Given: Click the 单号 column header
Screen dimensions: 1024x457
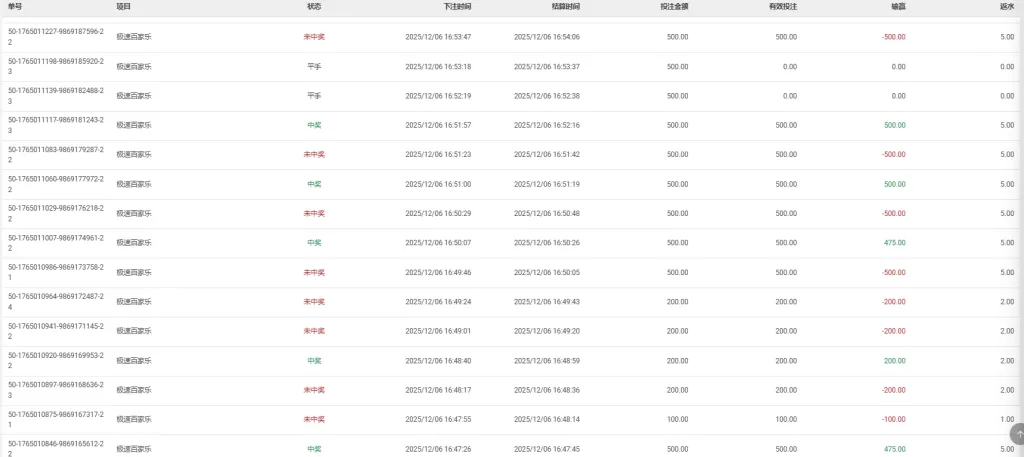Looking at the screenshot, I should pyautogui.click(x=14, y=6).
